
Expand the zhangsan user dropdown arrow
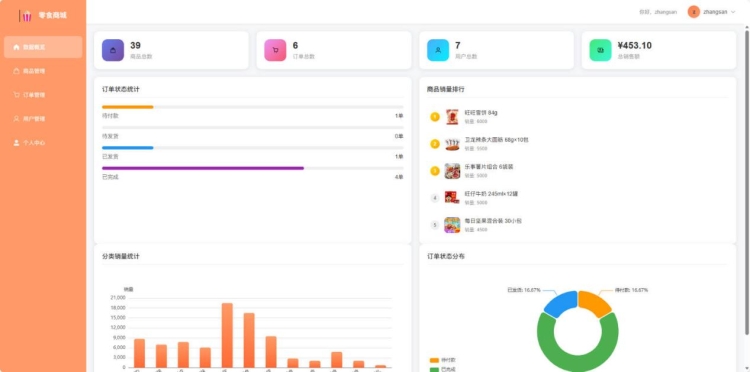click(x=733, y=12)
